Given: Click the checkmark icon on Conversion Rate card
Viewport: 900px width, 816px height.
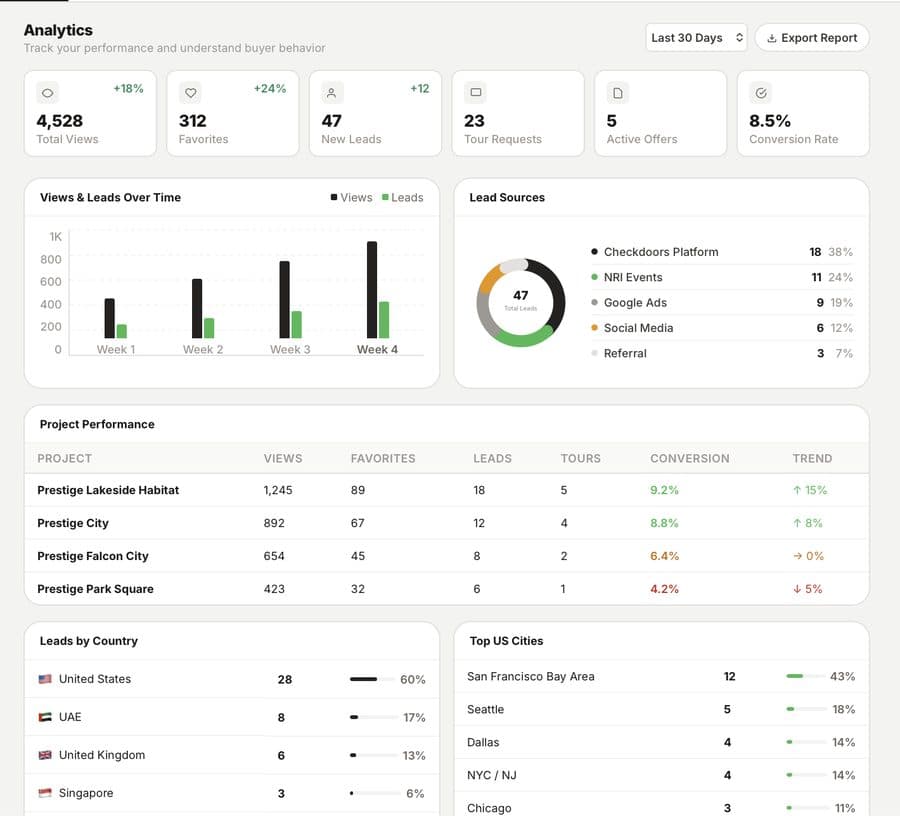Looking at the screenshot, I should pos(760,92).
